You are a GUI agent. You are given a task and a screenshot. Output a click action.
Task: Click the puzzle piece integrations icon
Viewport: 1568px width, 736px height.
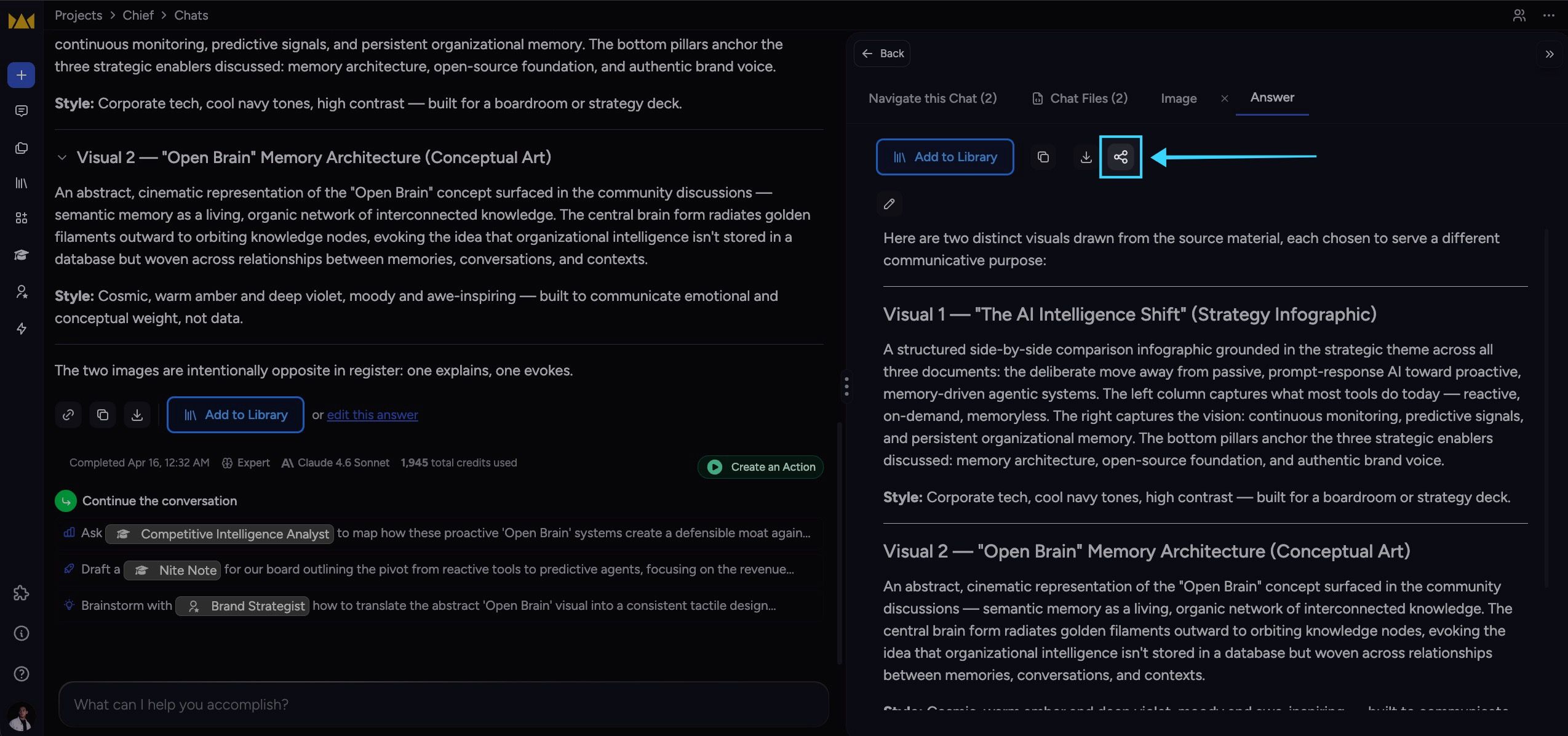click(21, 593)
